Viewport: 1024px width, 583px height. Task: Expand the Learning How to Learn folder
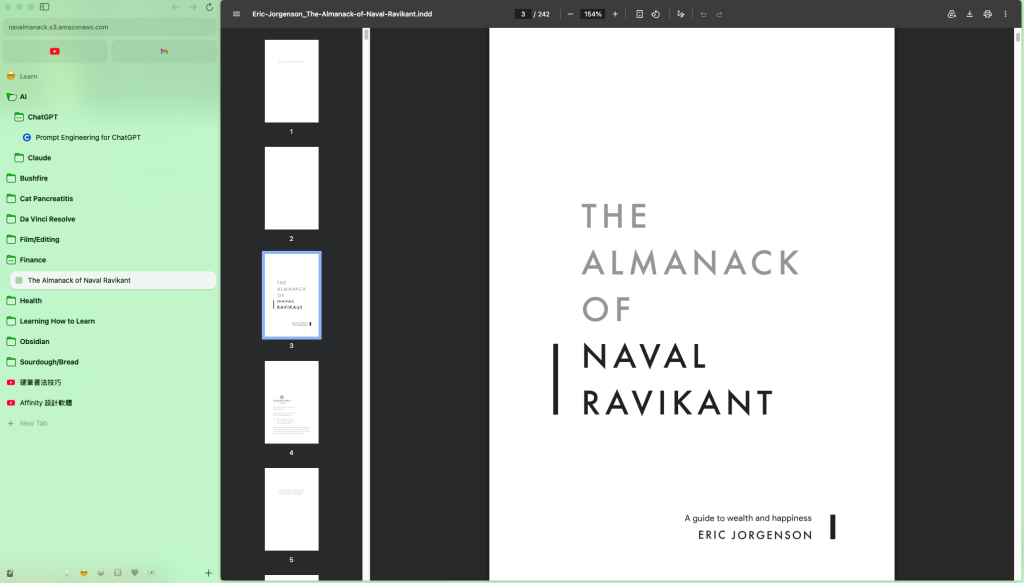tap(11, 321)
